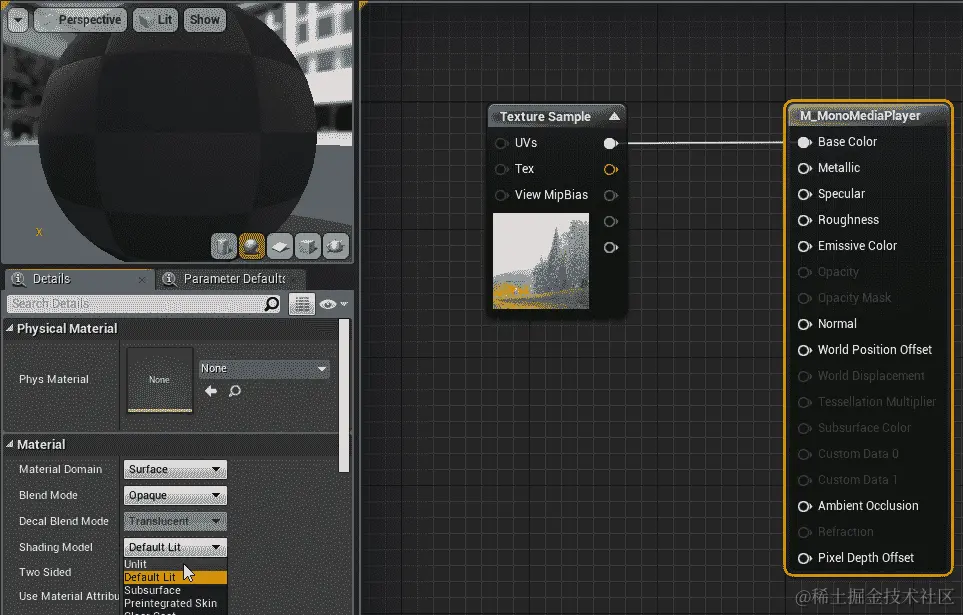Screen dimensions: 963x615
Task: Choose Unlit in the Shading Model list
Action: tap(175, 564)
